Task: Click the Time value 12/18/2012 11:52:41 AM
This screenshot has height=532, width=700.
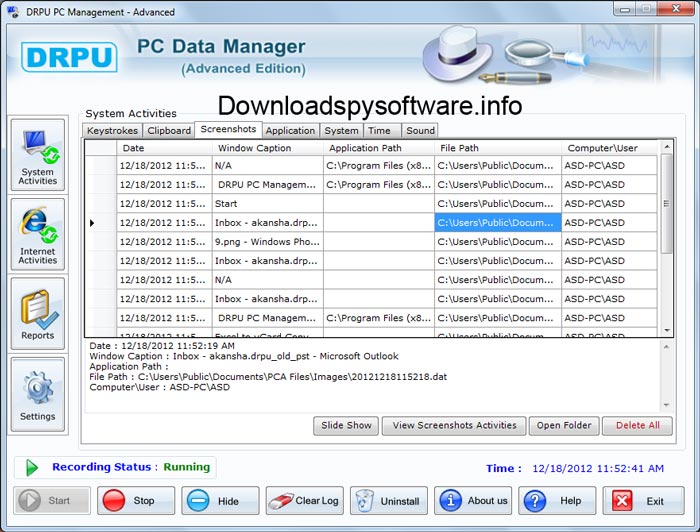Action: pyautogui.click(x=598, y=468)
